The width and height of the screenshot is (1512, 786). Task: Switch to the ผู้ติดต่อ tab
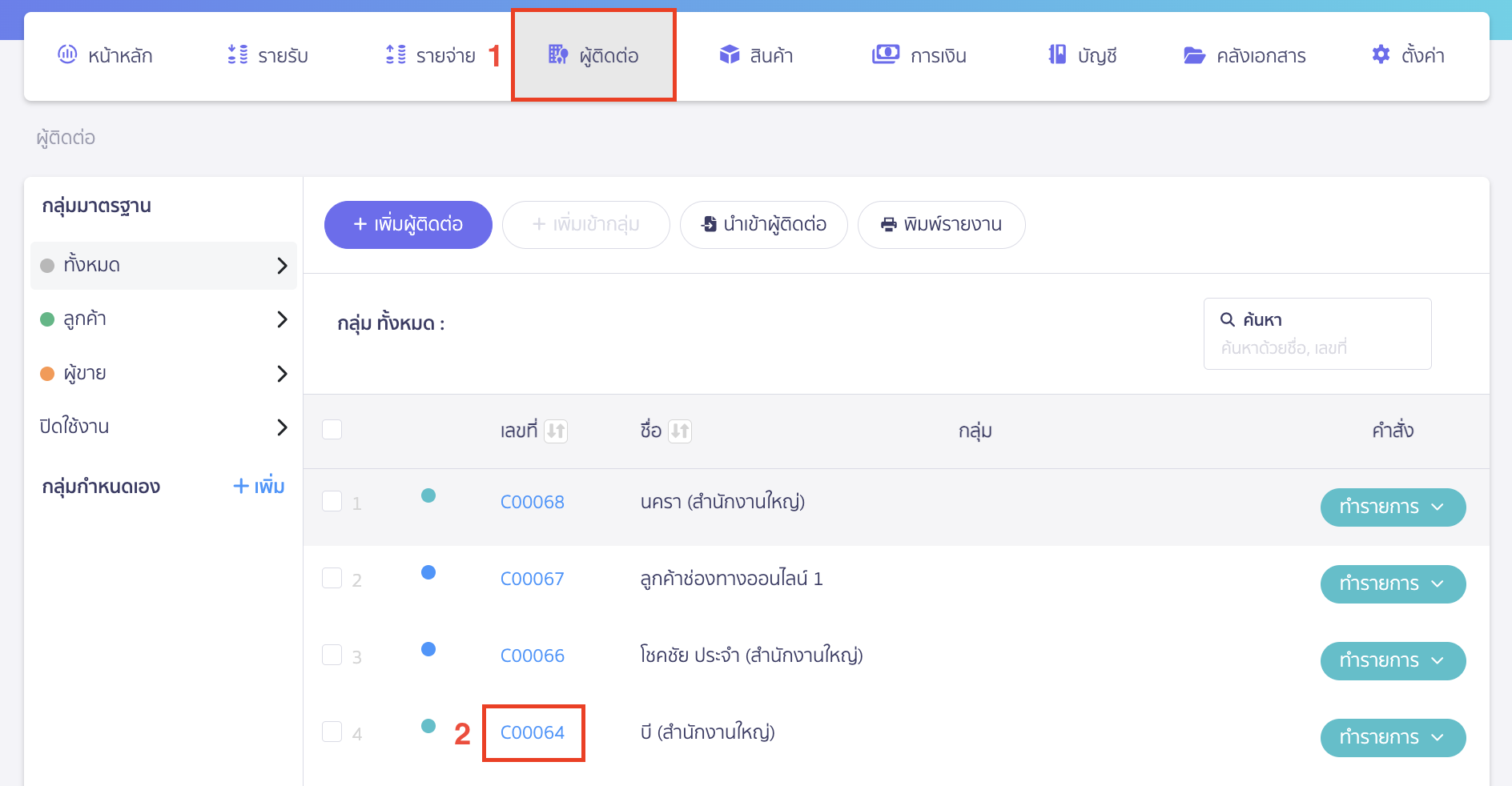[593, 54]
